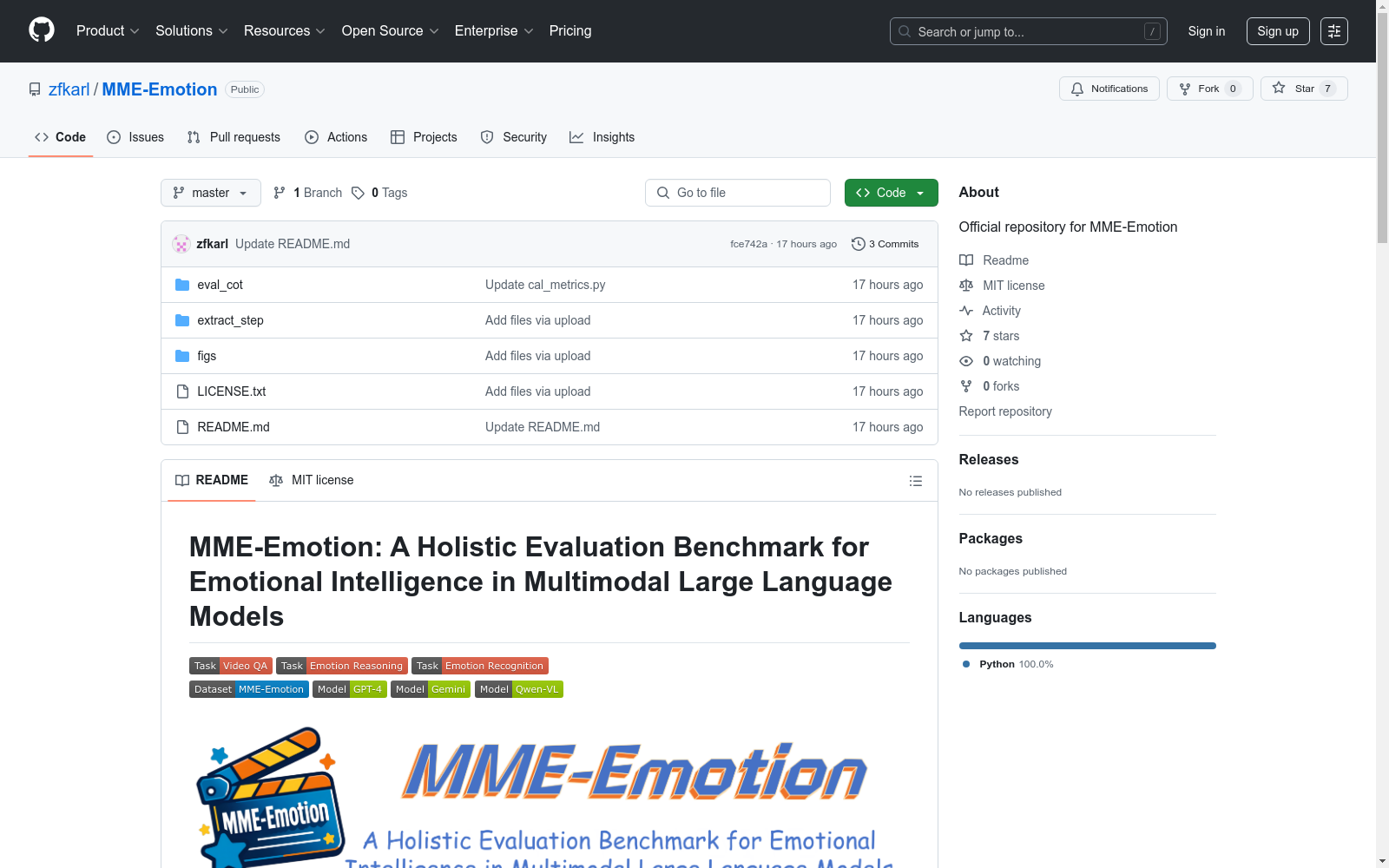The image size is (1389, 868).
Task: Click the Sign in link
Action: (1207, 31)
